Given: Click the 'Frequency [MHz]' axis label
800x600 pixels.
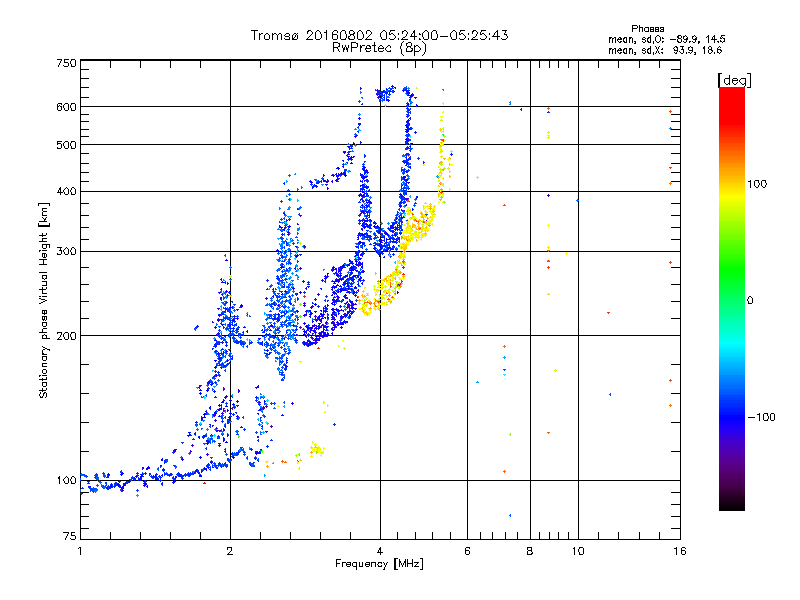Looking at the screenshot, I should [379, 564].
